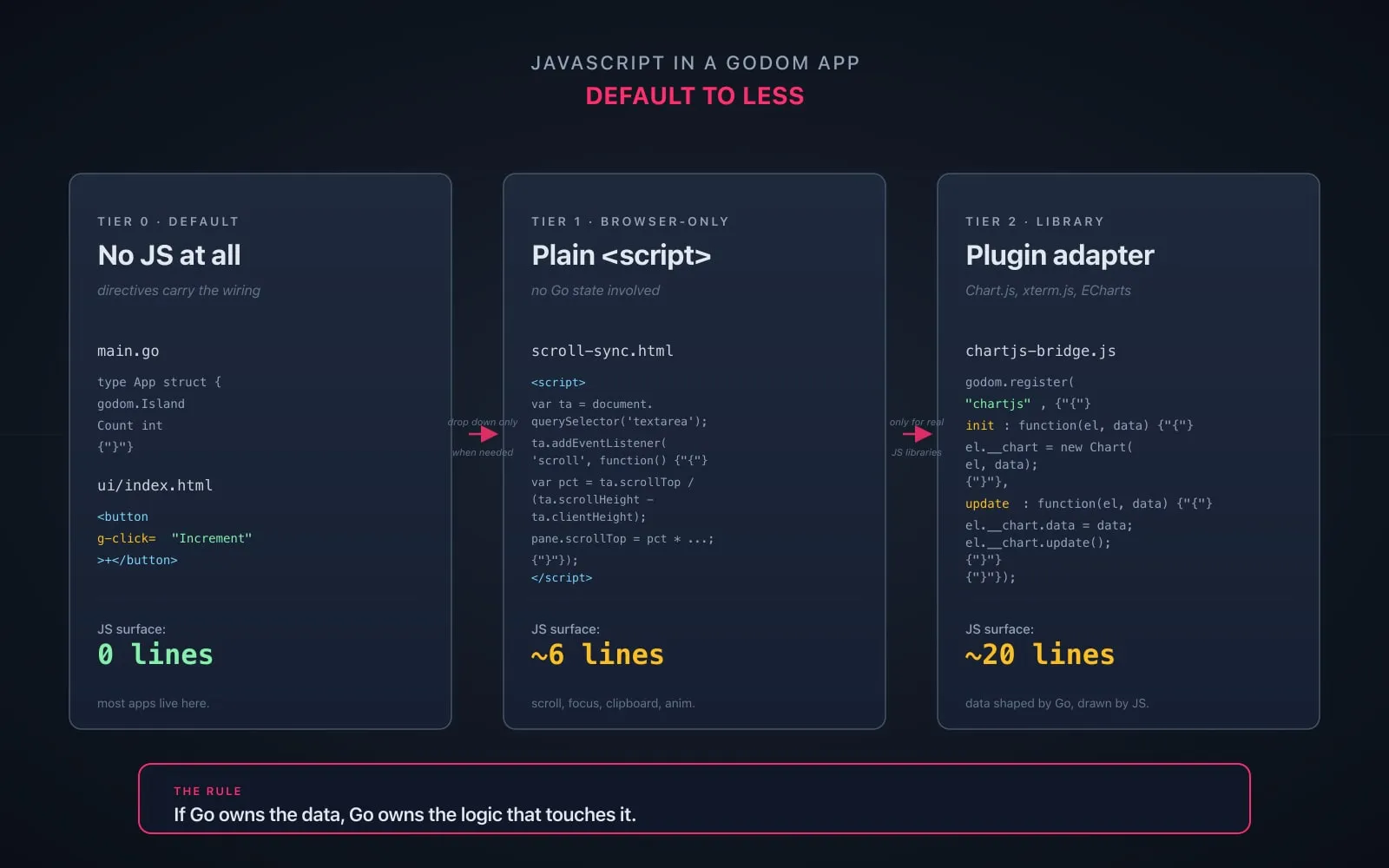Click the subtitle "directives carry the wiring"
The height and width of the screenshot is (868, 1389).
179,290
